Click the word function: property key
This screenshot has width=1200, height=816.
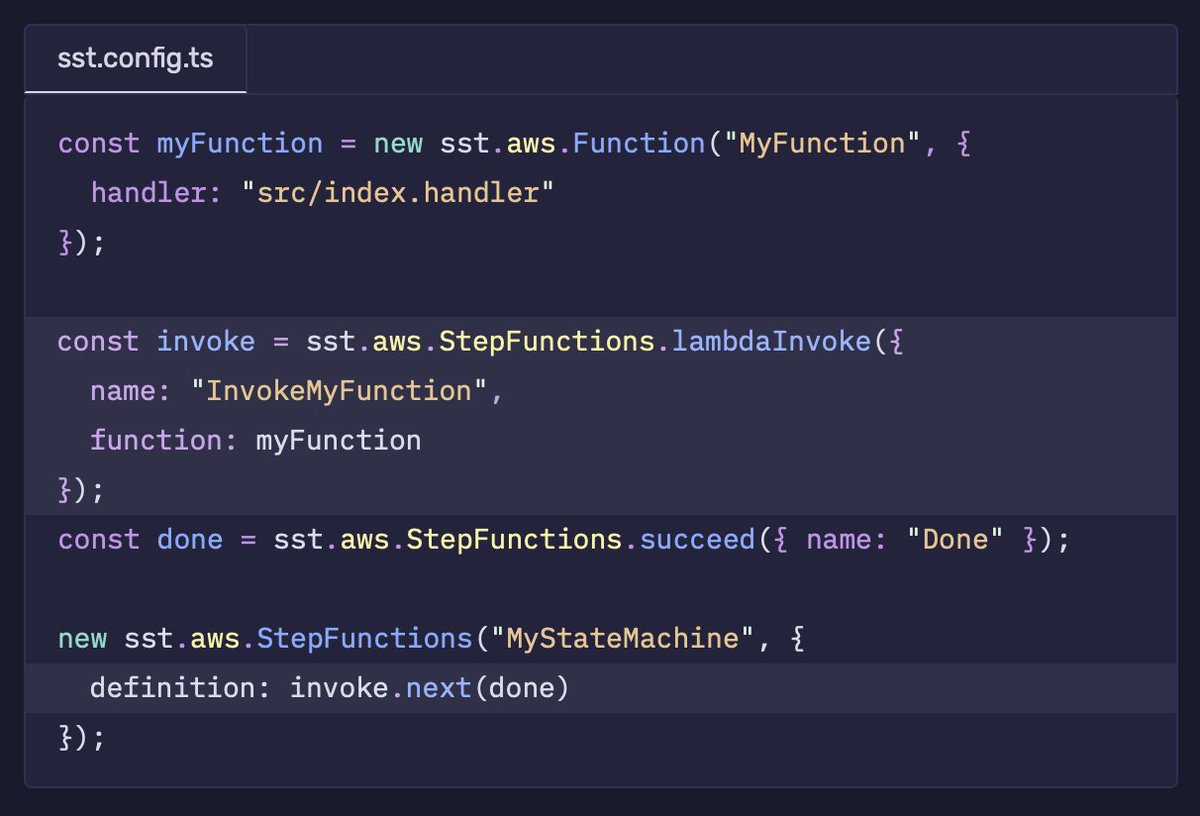[x=164, y=440]
